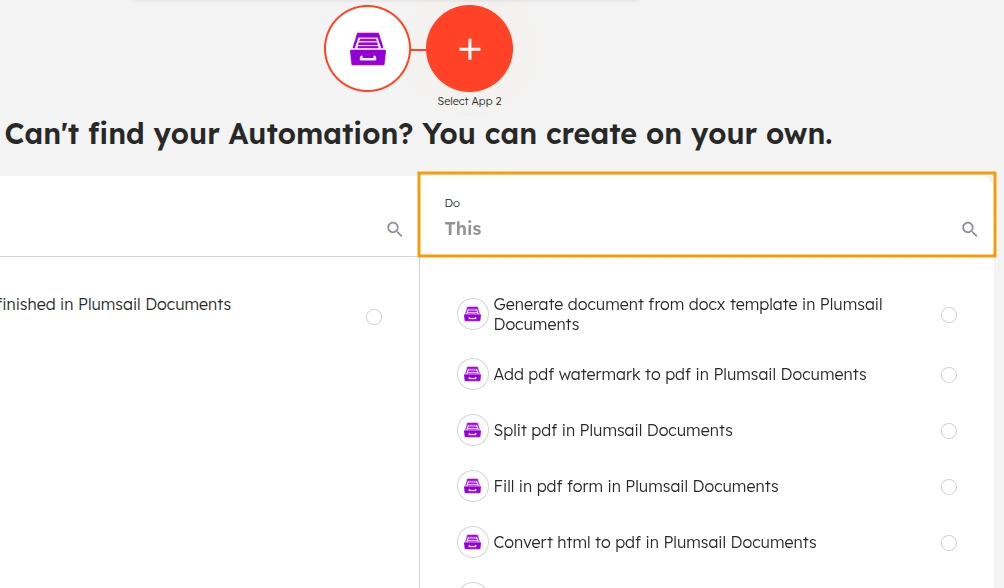This screenshot has height=588, width=1004.
Task: Choose 'Convert html to pdf in Plumsail Documents'
Action: tap(654, 543)
